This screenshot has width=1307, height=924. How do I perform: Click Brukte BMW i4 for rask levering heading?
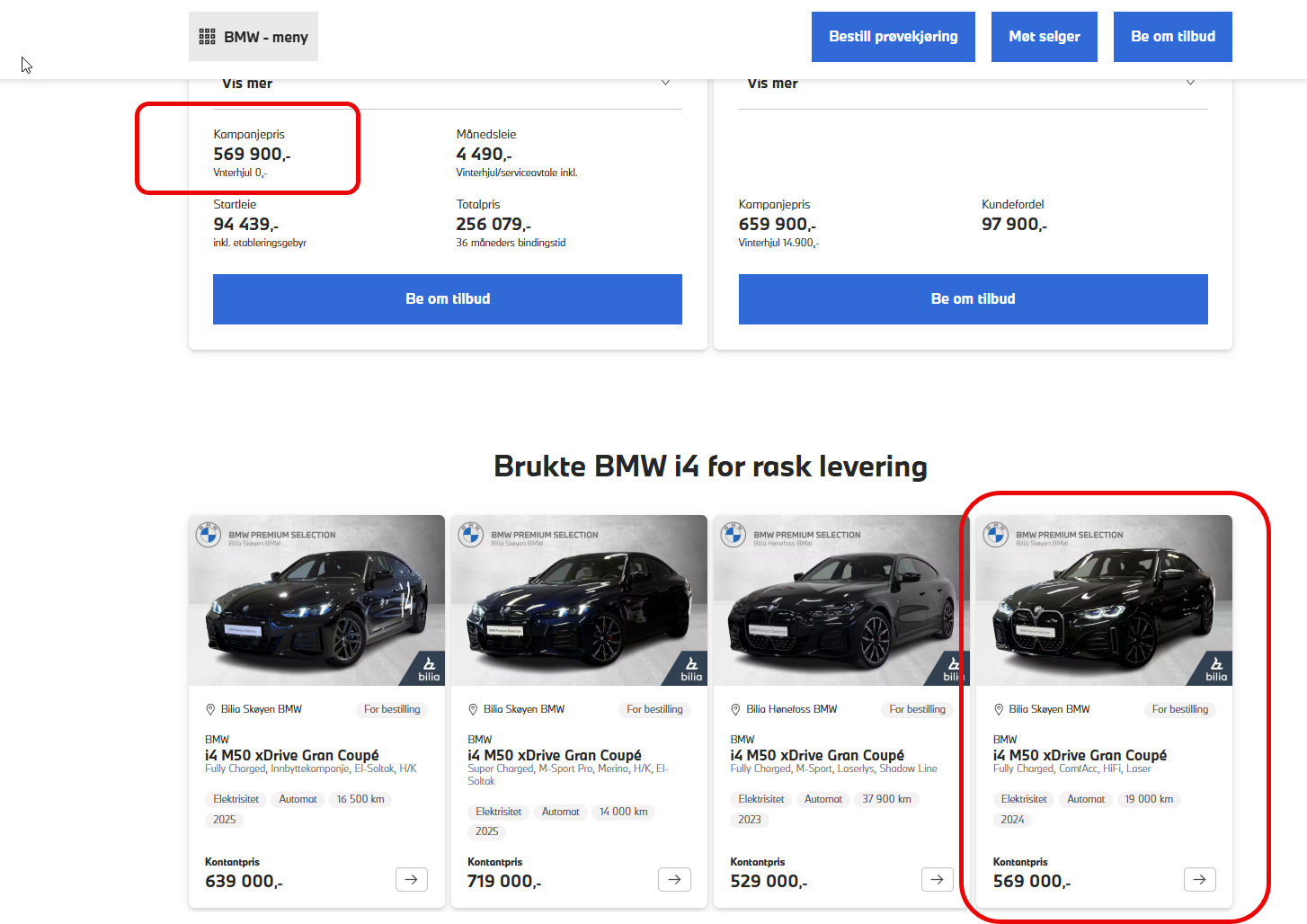point(710,466)
